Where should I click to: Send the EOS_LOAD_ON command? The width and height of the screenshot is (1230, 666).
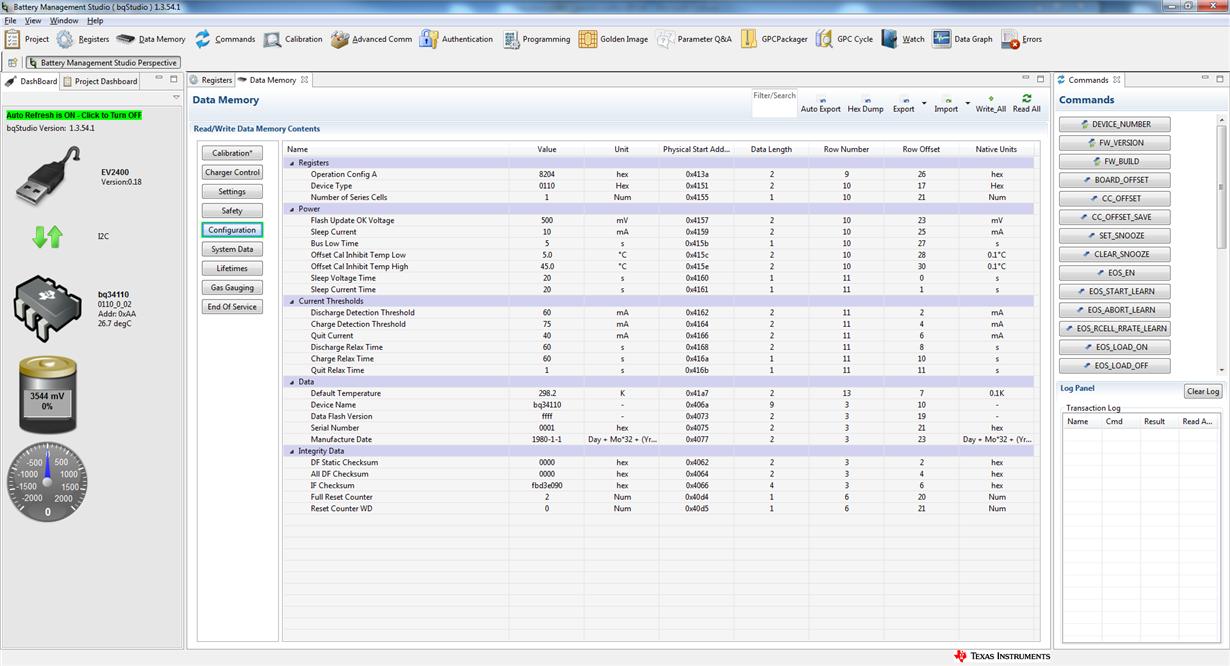(1115, 347)
